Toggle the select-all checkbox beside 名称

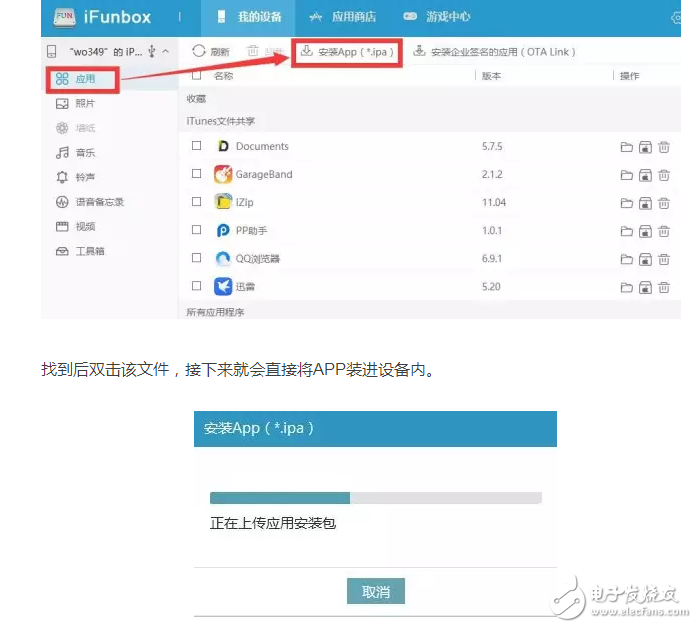tap(196, 75)
